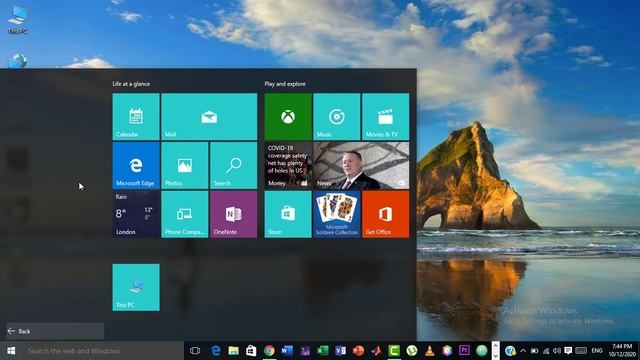Open the Phone Companion tile
The width and height of the screenshot is (640, 360).
point(185,214)
